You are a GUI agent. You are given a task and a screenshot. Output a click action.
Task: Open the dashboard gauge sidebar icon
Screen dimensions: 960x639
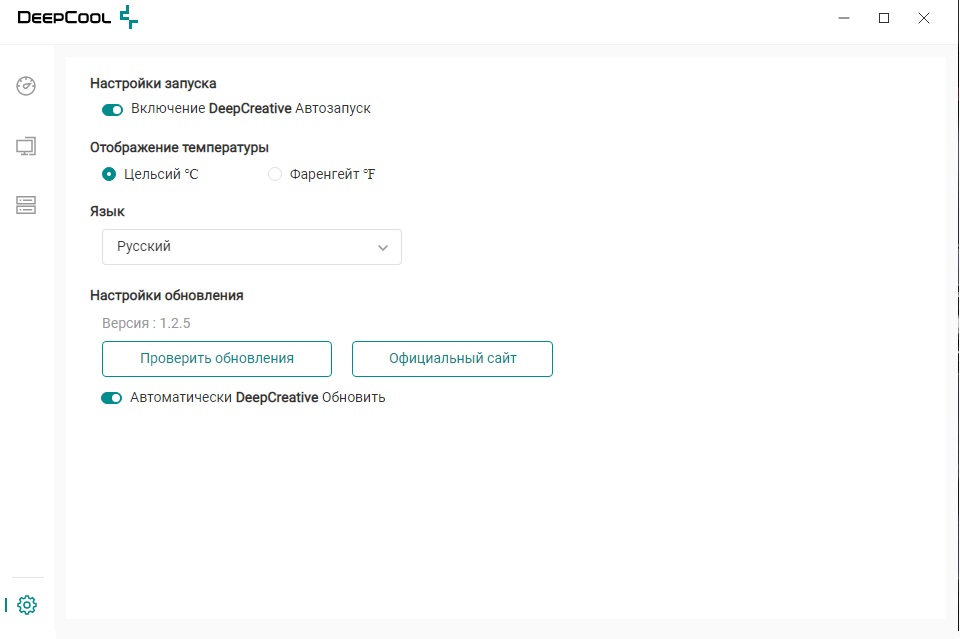tap(26, 86)
